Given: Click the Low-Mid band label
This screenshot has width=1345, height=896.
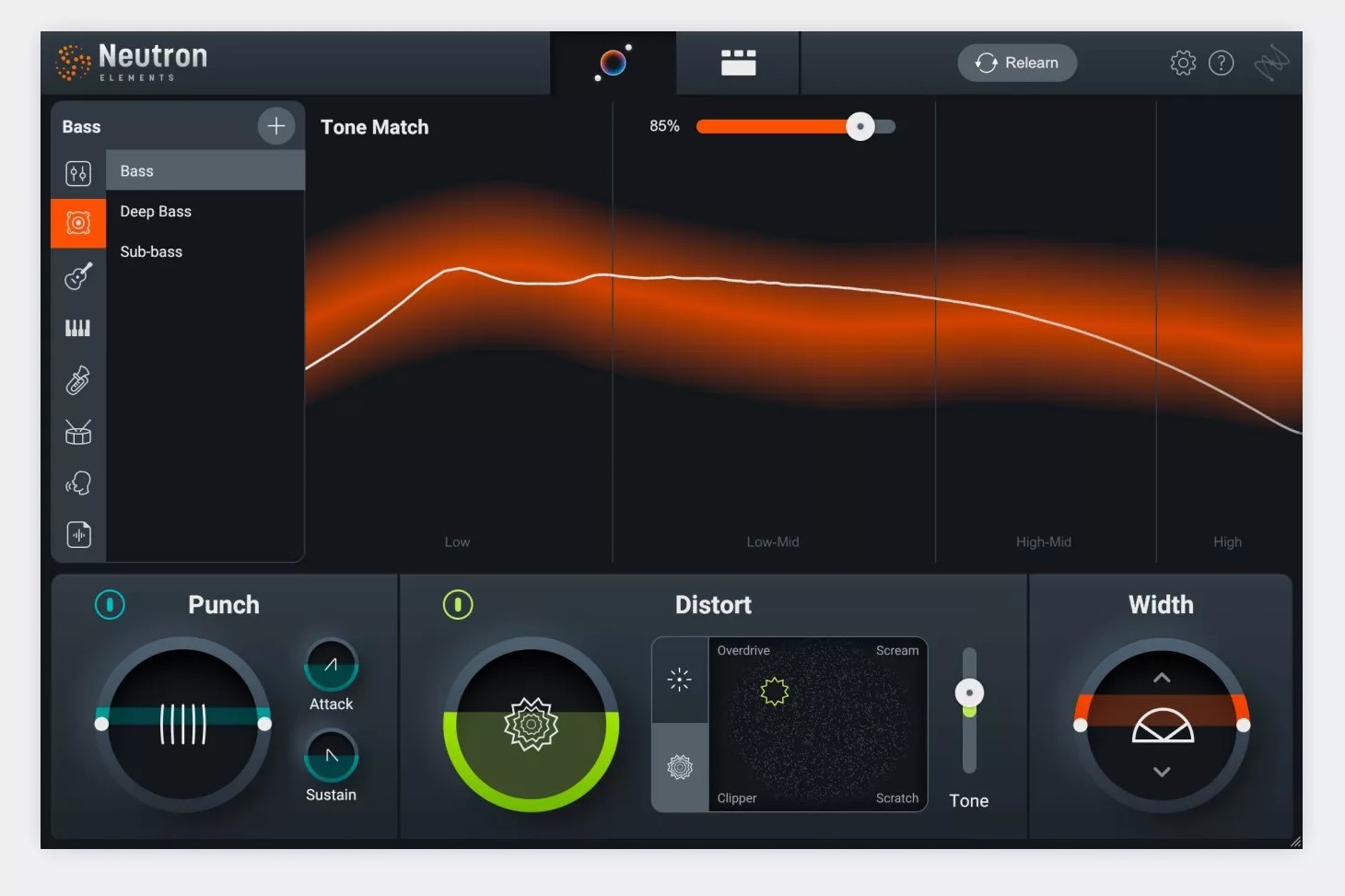Looking at the screenshot, I should [773, 541].
